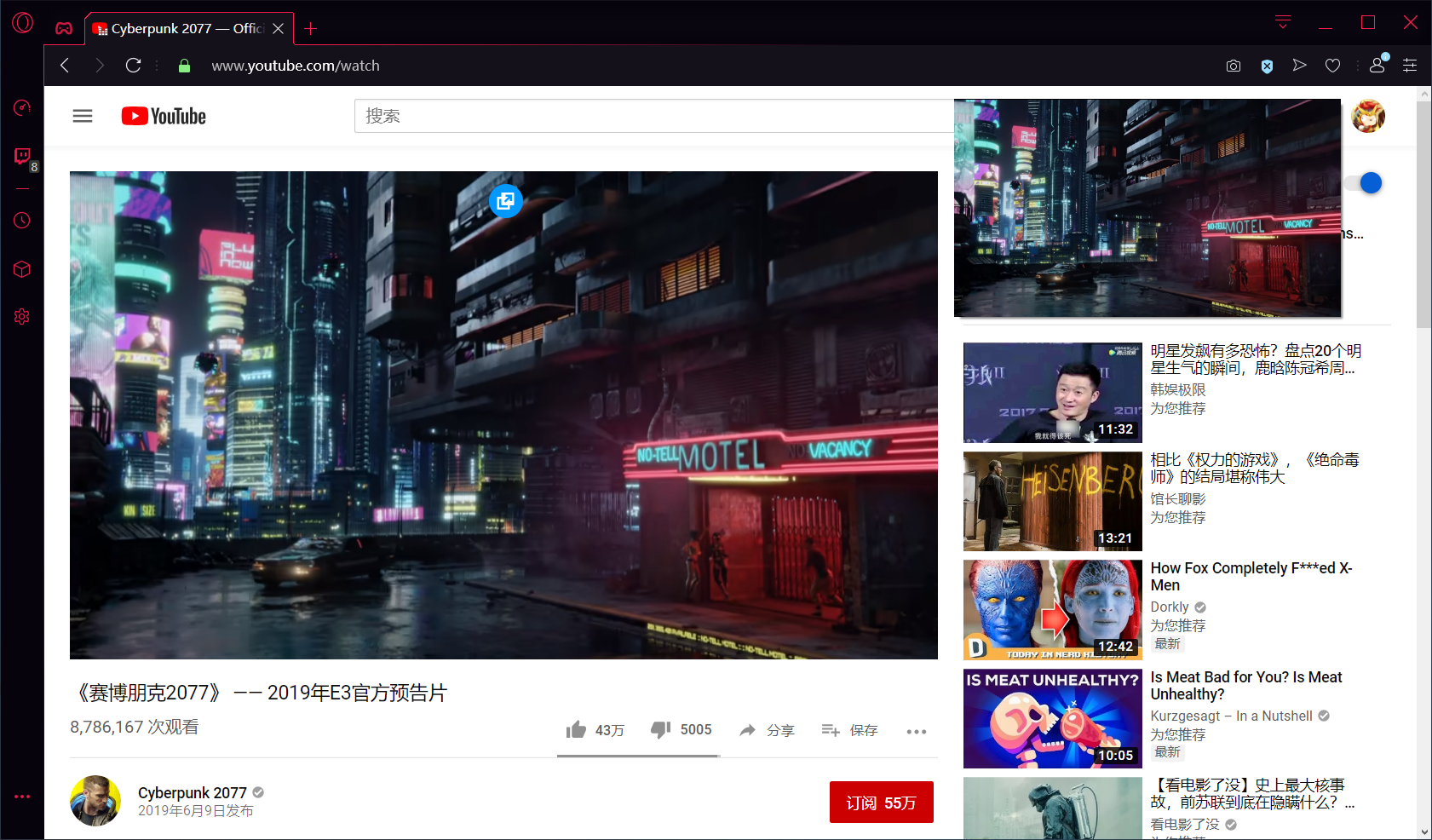Focus the YouTube search box
This screenshot has width=1432, height=840.
pyautogui.click(x=654, y=116)
